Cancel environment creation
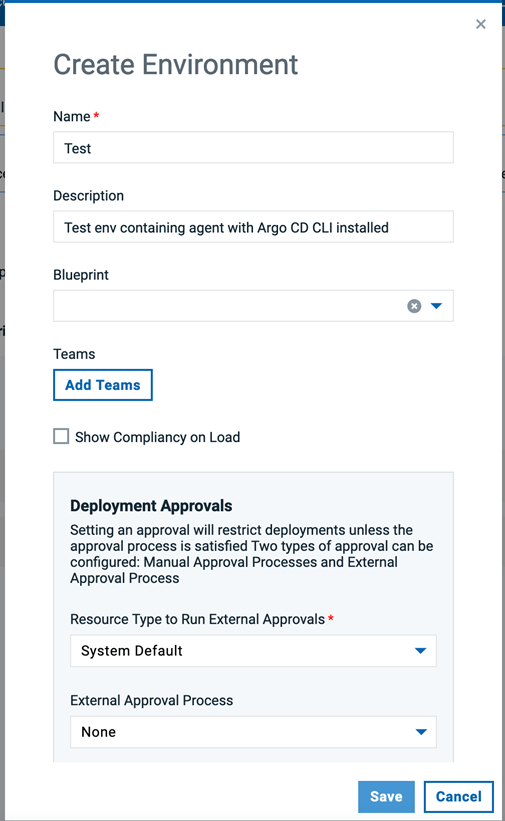The width and height of the screenshot is (505, 821). [x=458, y=796]
